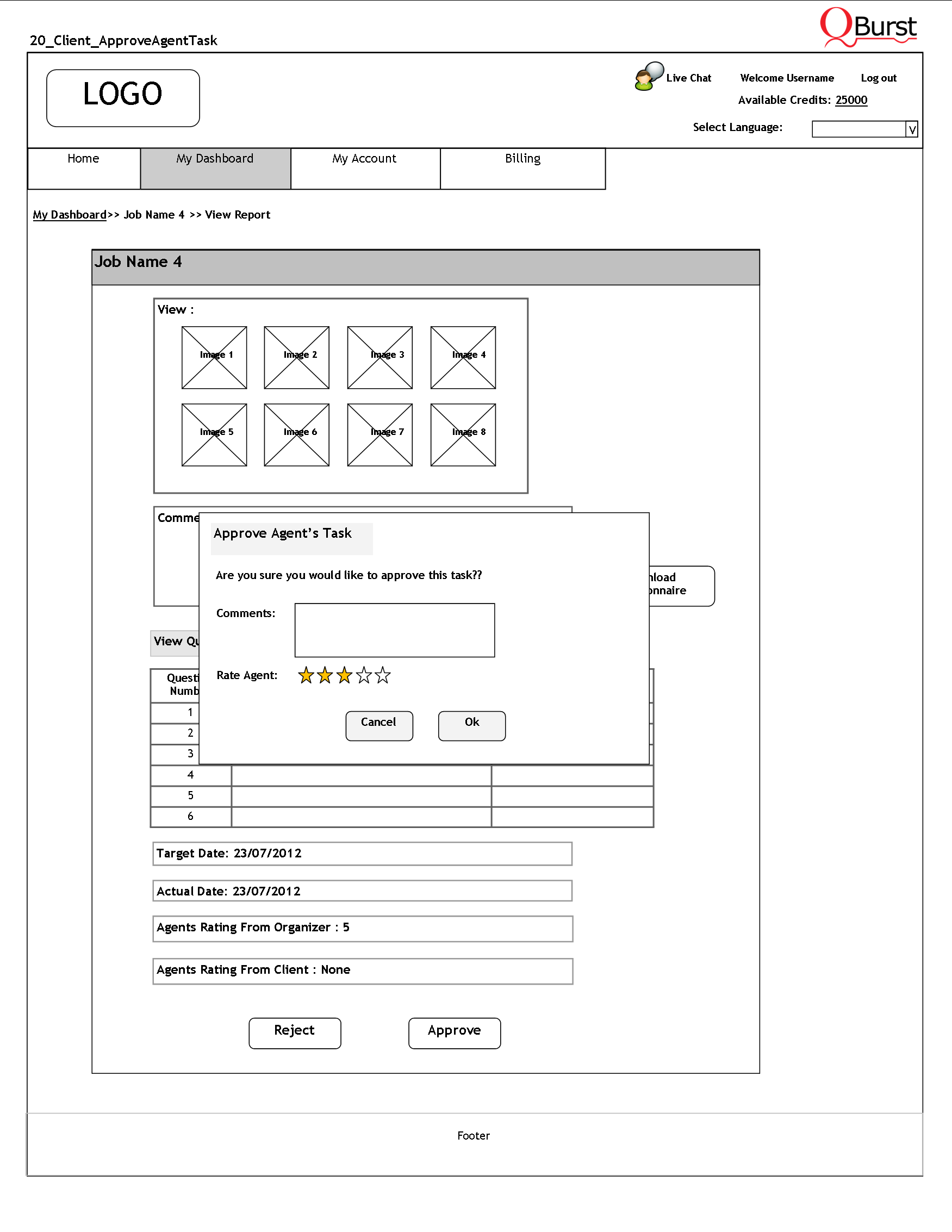Rate agent with the first star

pyautogui.click(x=306, y=675)
